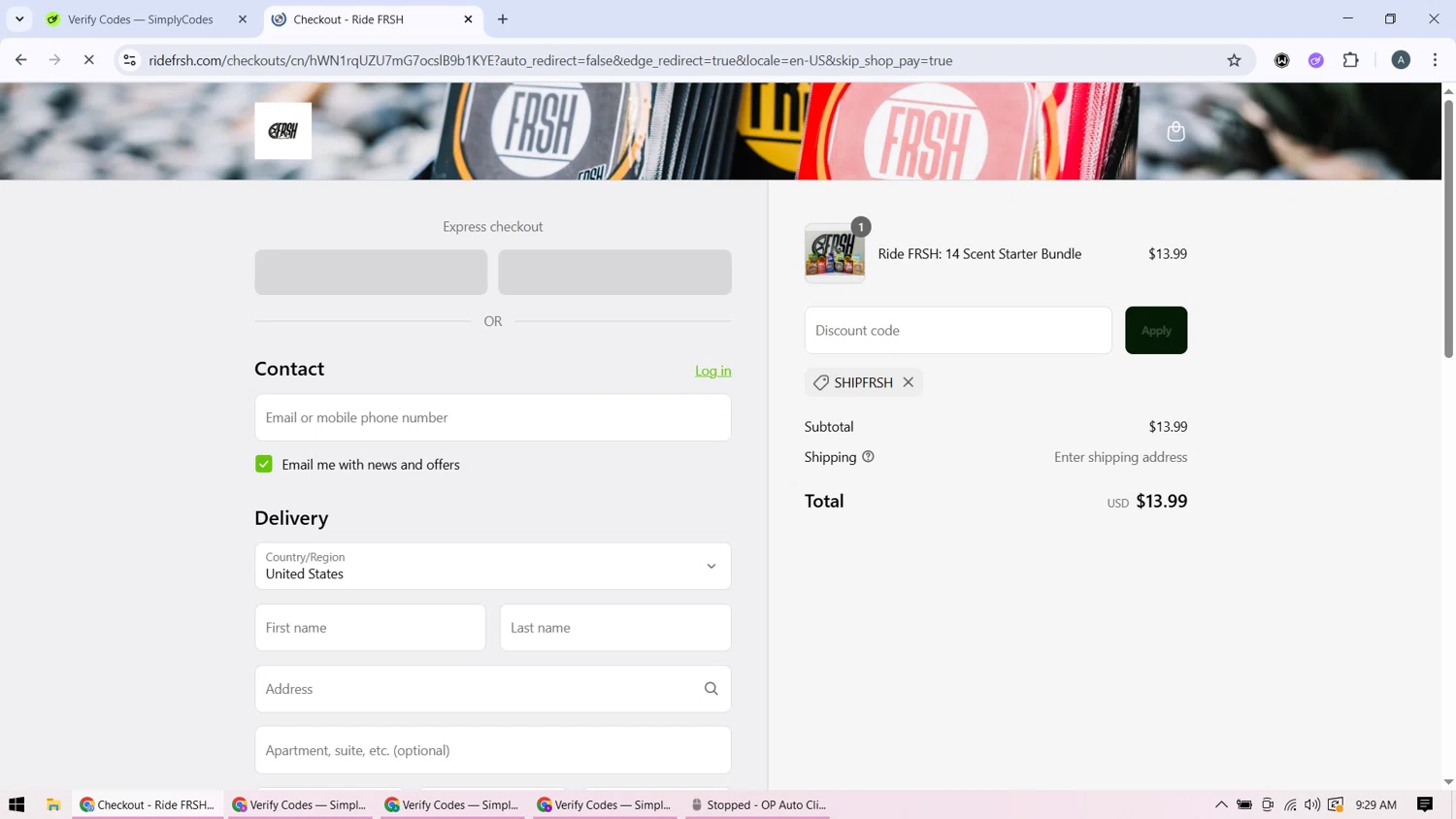The image size is (1456, 819).
Task: Click the 9:29 AM taskbar clock
Action: [x=1375, y=804]
